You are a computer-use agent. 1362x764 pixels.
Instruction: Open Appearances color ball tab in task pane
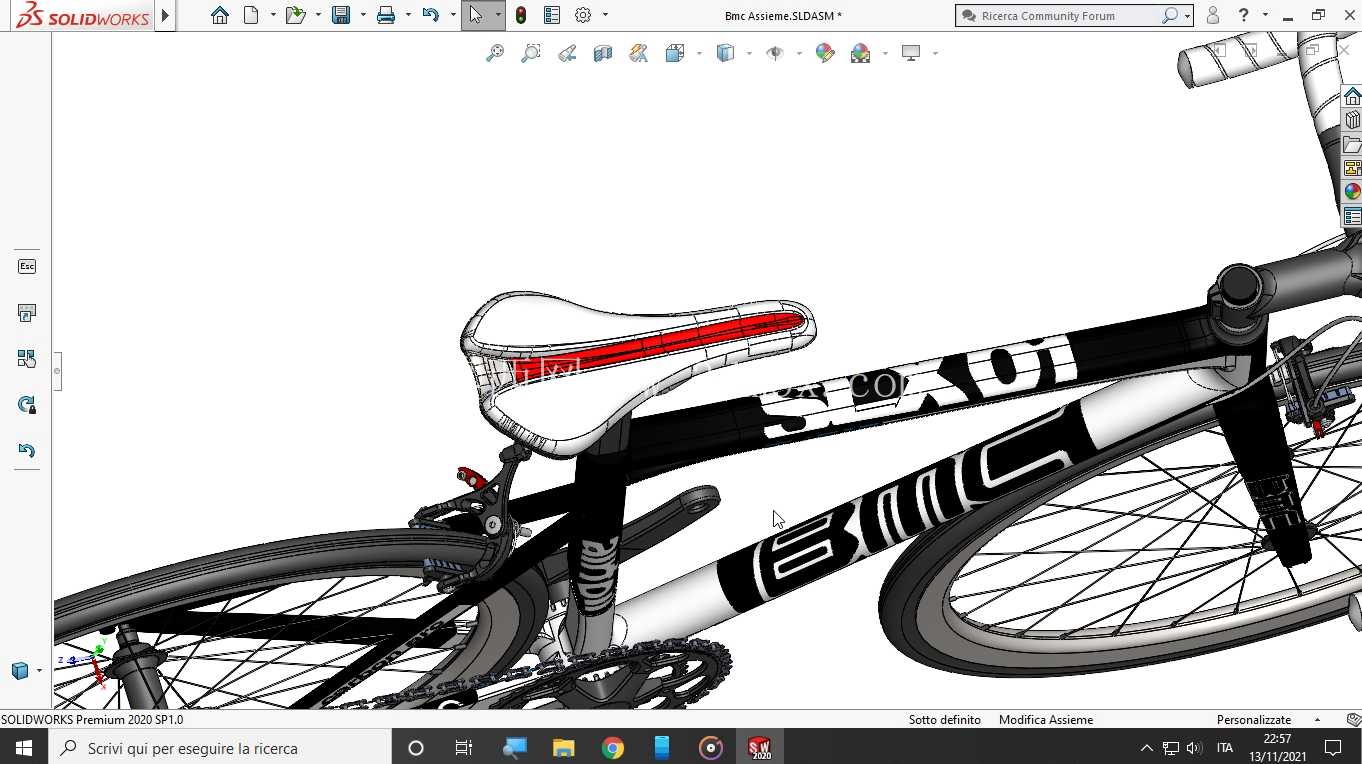[x=1352, y=191]
